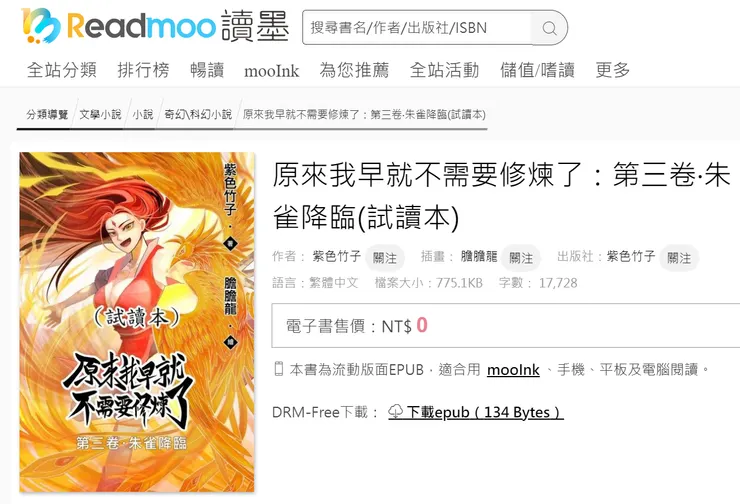Follow publisher 紫色竹子 with 關注 button
This screenshot has height=504, width=740.
click(679, 258)
